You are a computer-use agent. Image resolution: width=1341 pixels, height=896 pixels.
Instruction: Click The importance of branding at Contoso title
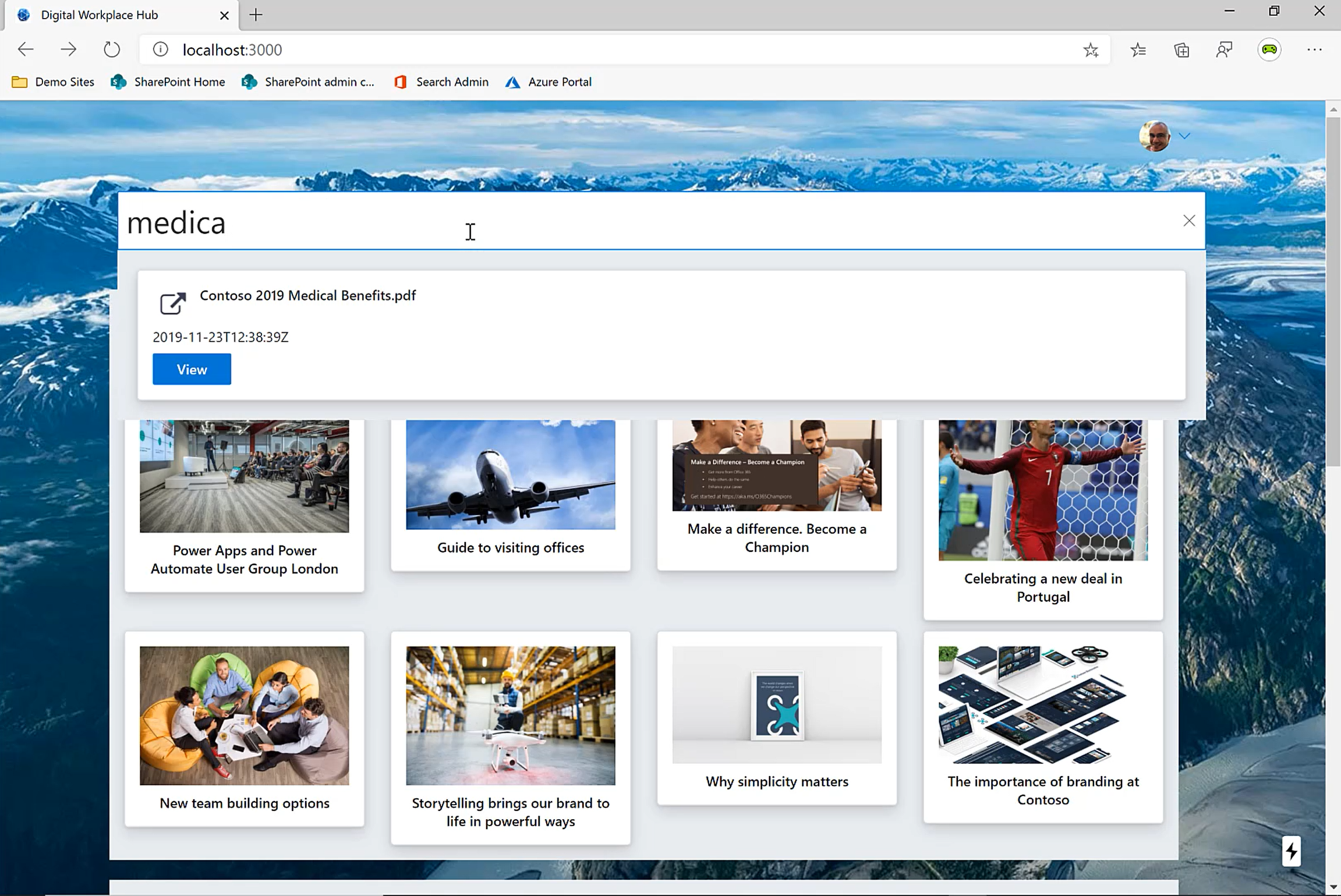(x=1043, y=791)
